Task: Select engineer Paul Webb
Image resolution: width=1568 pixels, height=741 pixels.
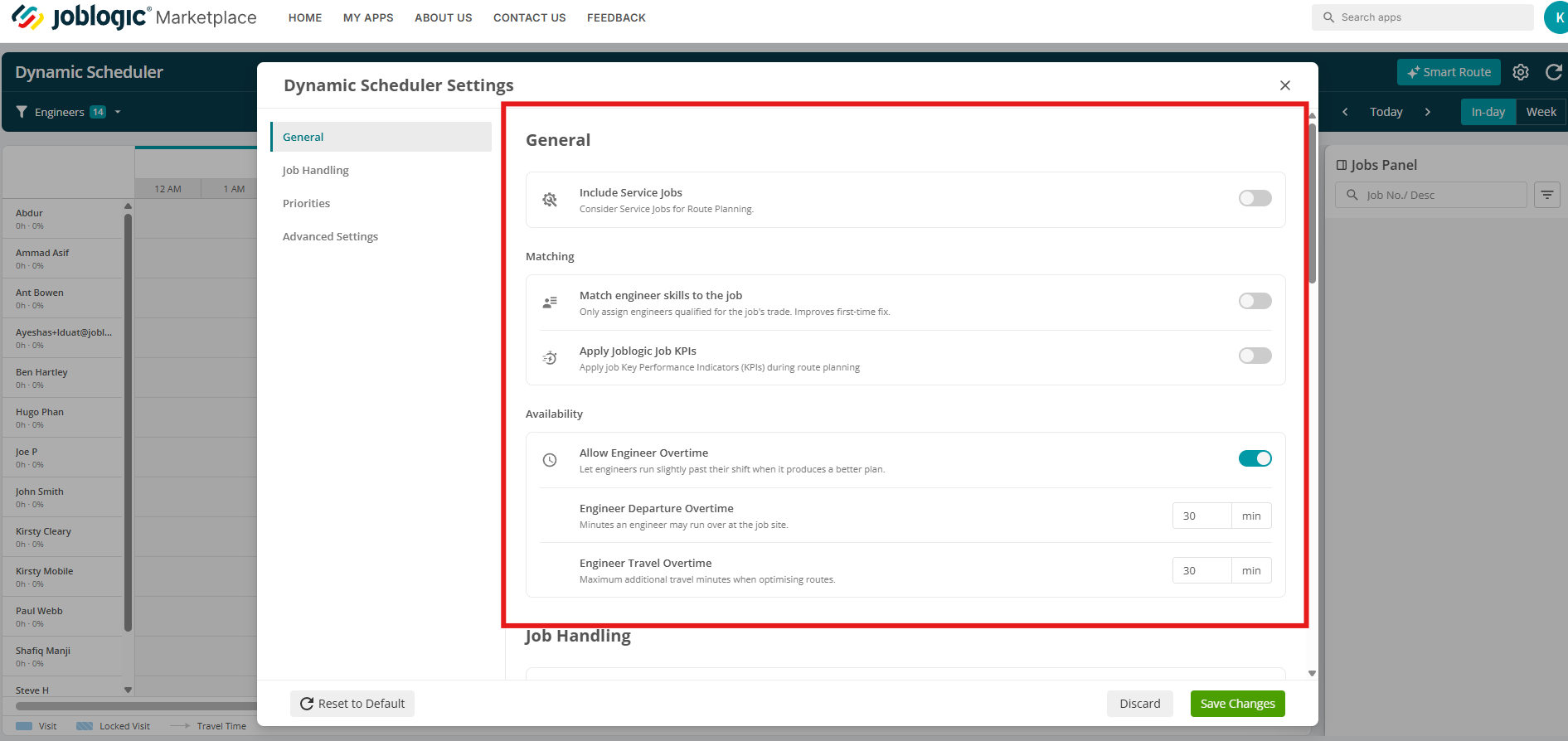Action: coord(62,617)
